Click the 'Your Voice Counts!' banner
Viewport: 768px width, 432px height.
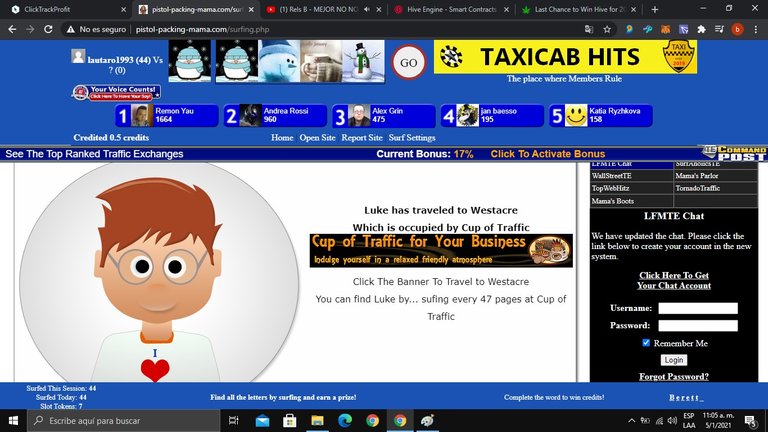pos(117,93)
